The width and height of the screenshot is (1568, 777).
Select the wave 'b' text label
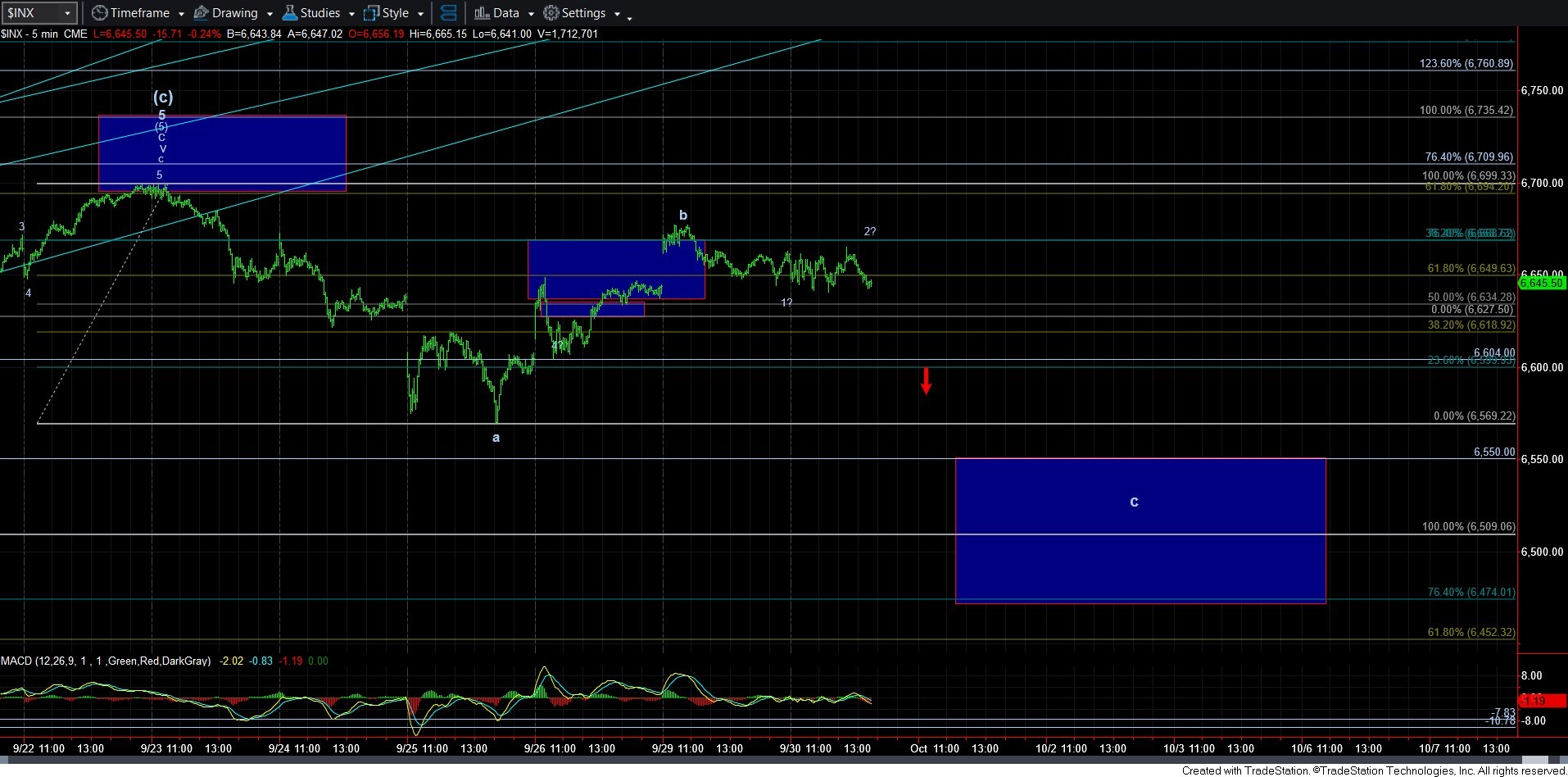(x=683, y=216)
